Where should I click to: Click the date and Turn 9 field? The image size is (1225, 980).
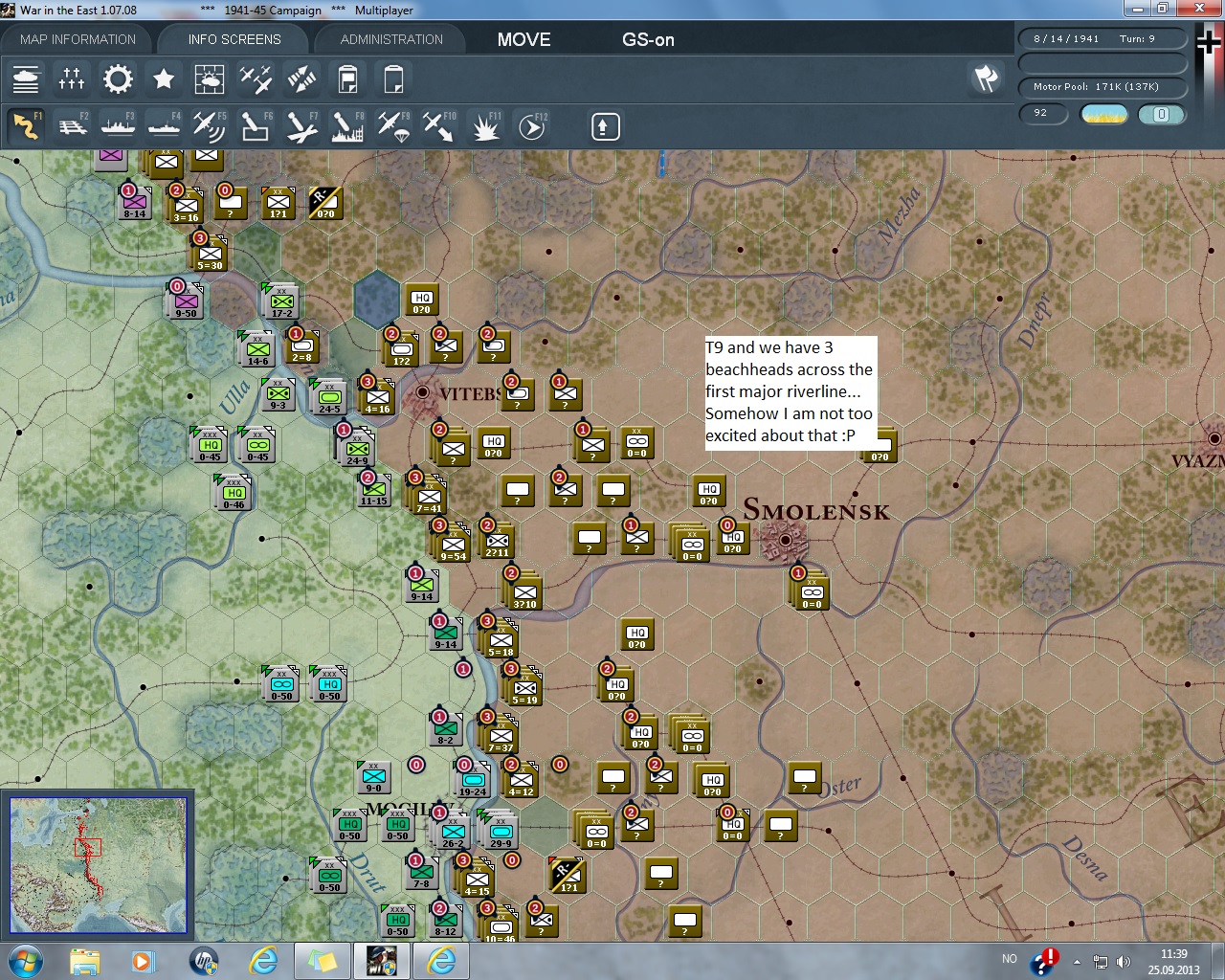pyautogui.click(x=1102, y=38)
